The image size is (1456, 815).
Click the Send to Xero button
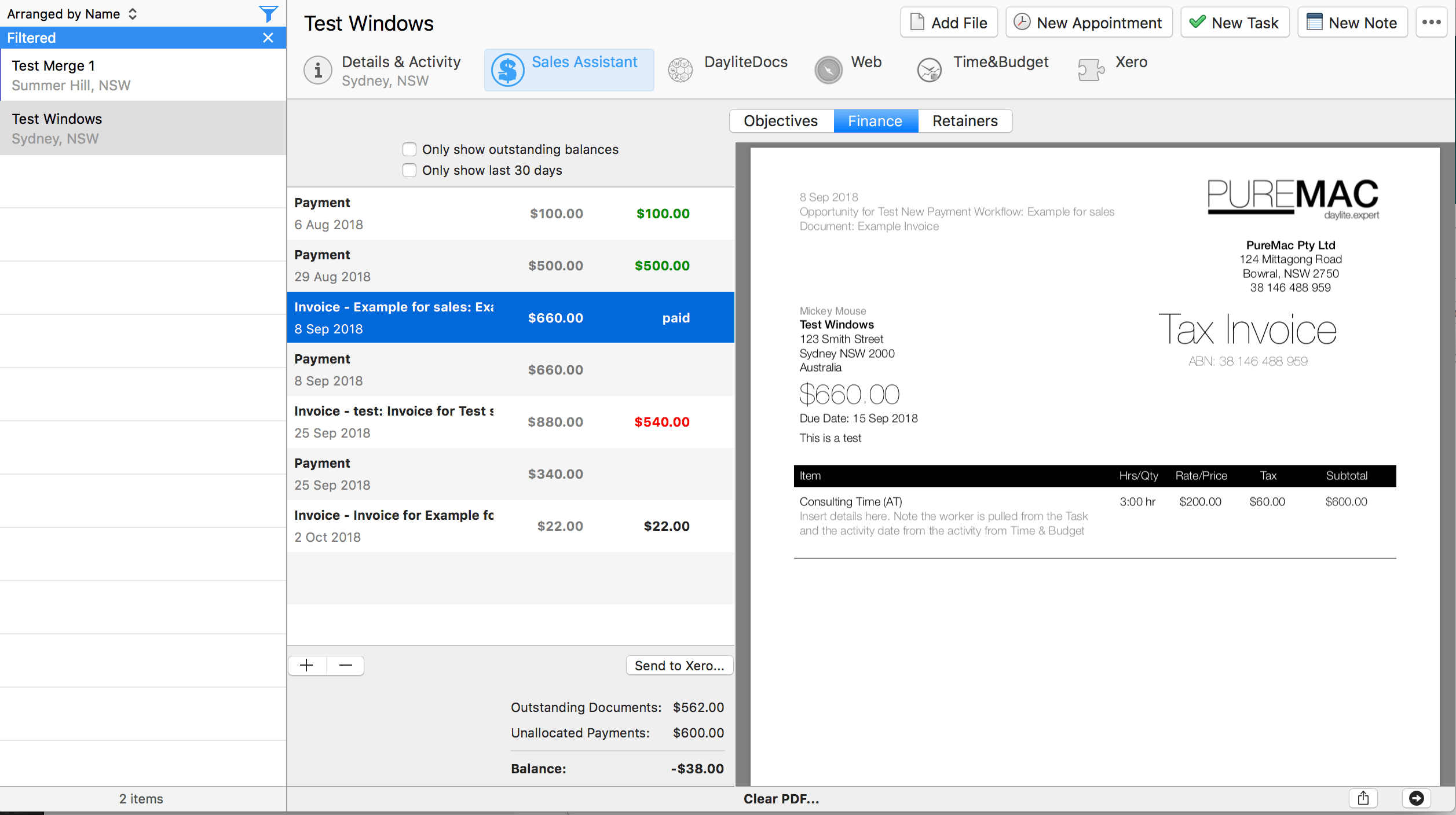(x=679, y=665)
